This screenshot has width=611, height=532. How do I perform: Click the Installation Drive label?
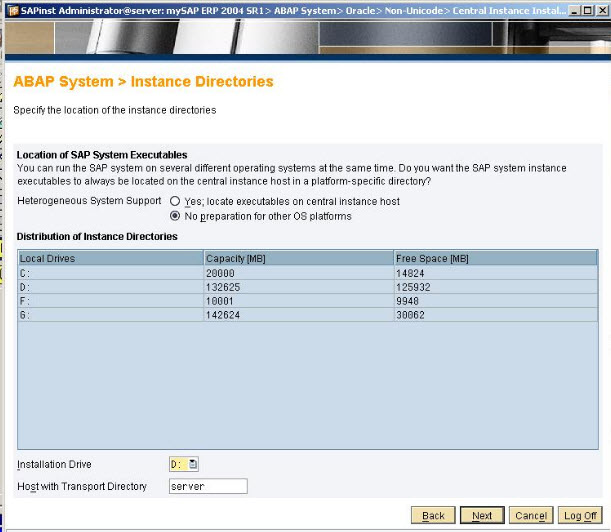tap(54, 464)
